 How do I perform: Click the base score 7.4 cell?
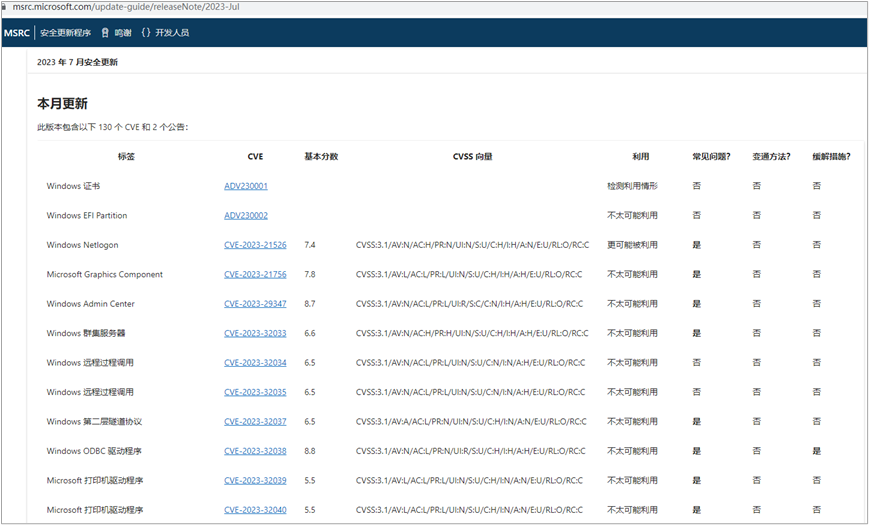[x=310, y=245]
